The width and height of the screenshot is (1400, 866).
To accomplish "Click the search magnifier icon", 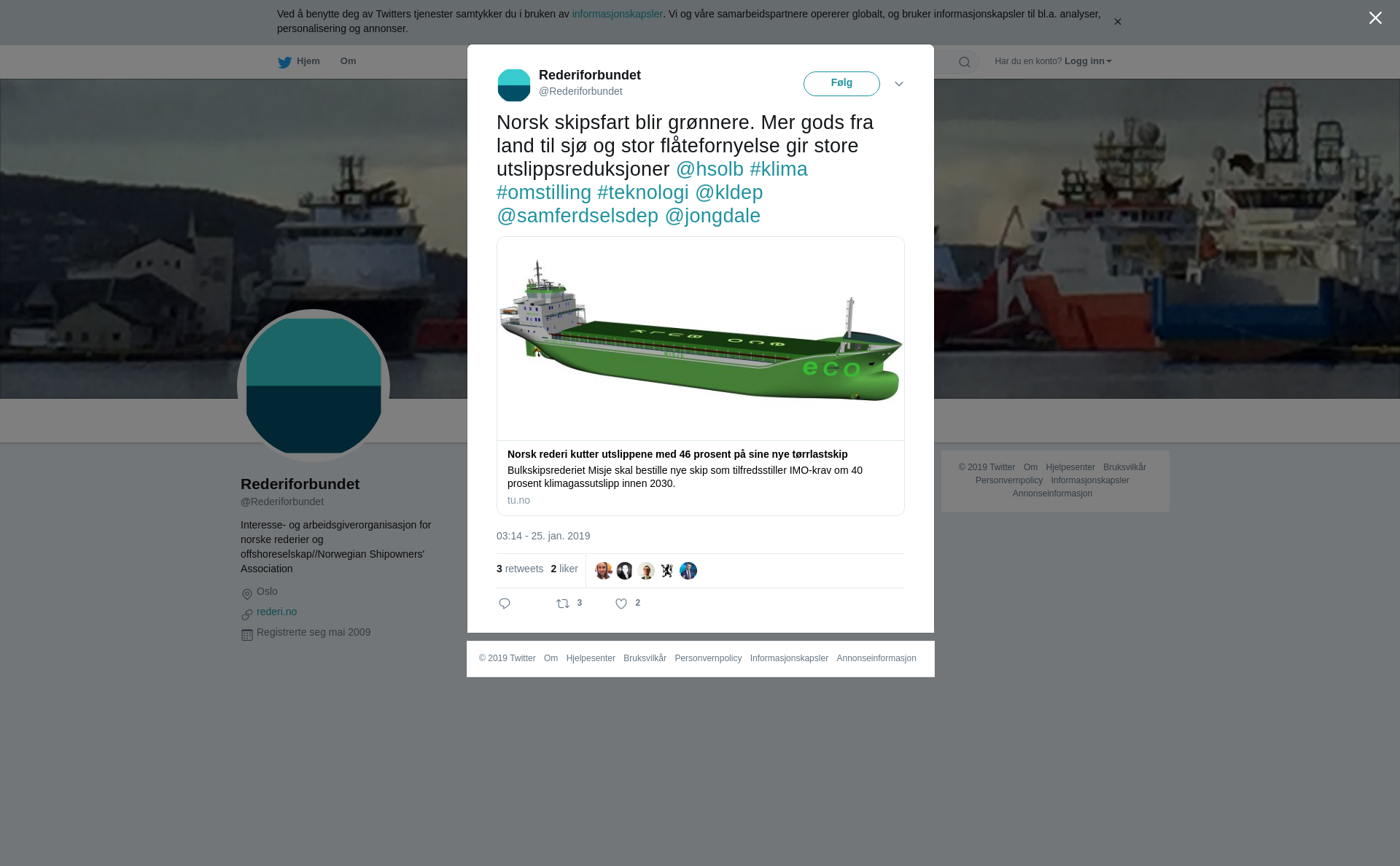I will [x=964, y=63].
